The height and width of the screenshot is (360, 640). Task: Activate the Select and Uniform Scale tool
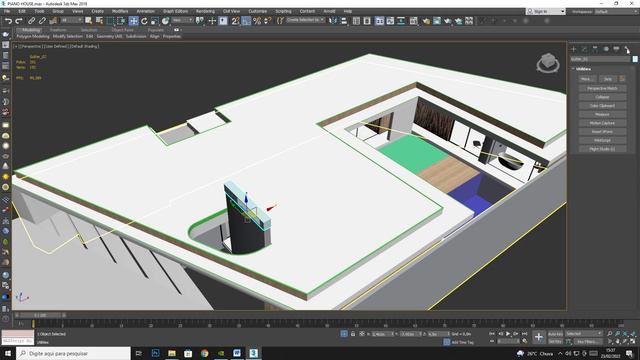[155, 21]
